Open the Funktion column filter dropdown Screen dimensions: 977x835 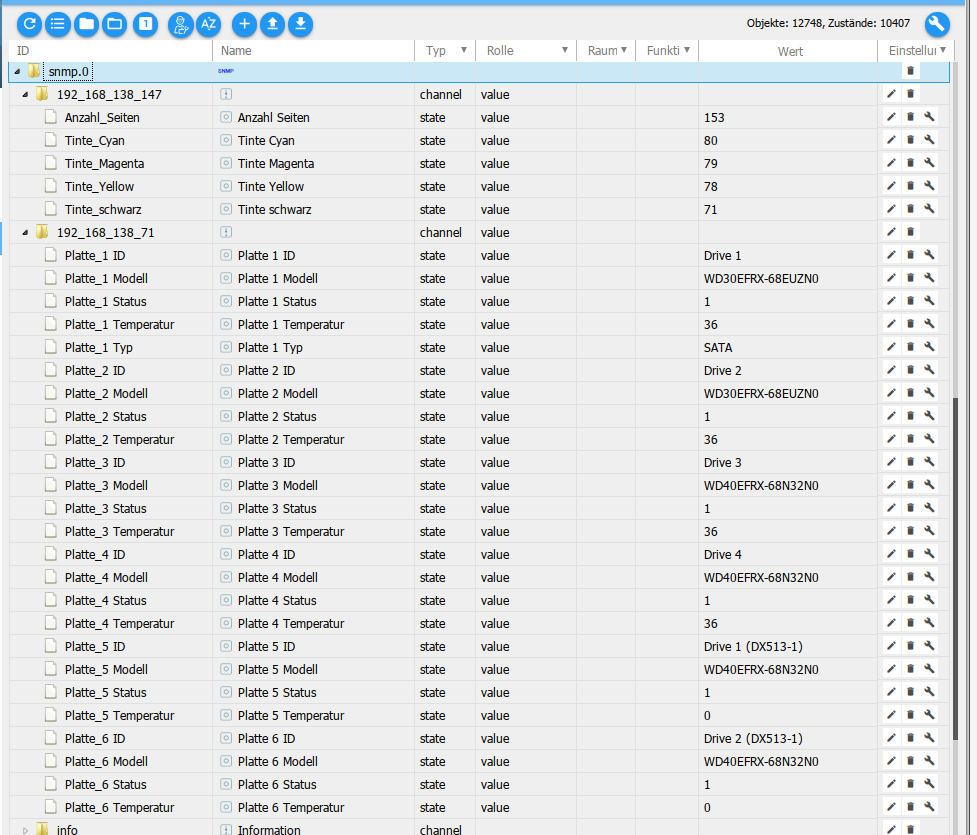coord(687,50)
